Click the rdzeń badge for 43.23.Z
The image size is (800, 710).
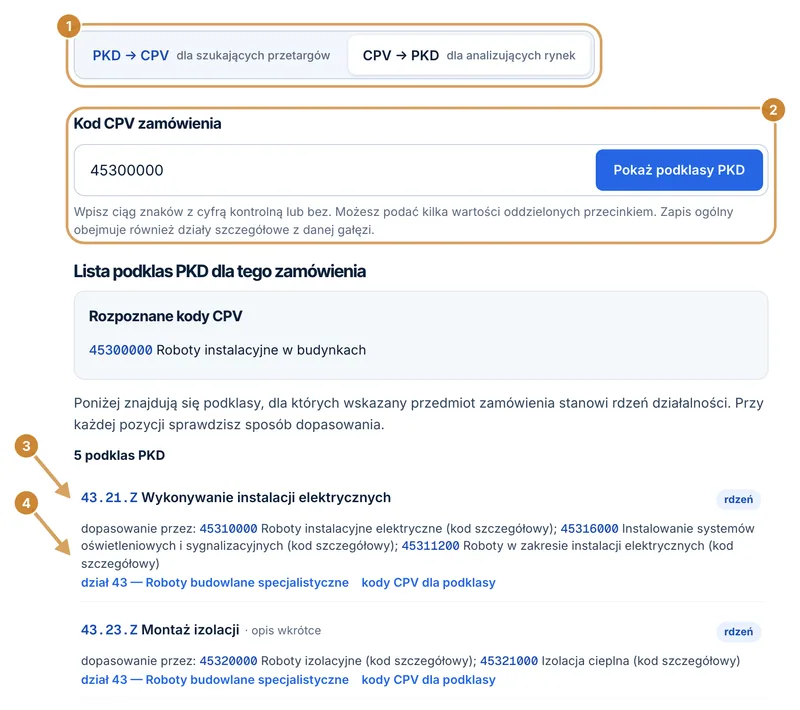[738, 631]
